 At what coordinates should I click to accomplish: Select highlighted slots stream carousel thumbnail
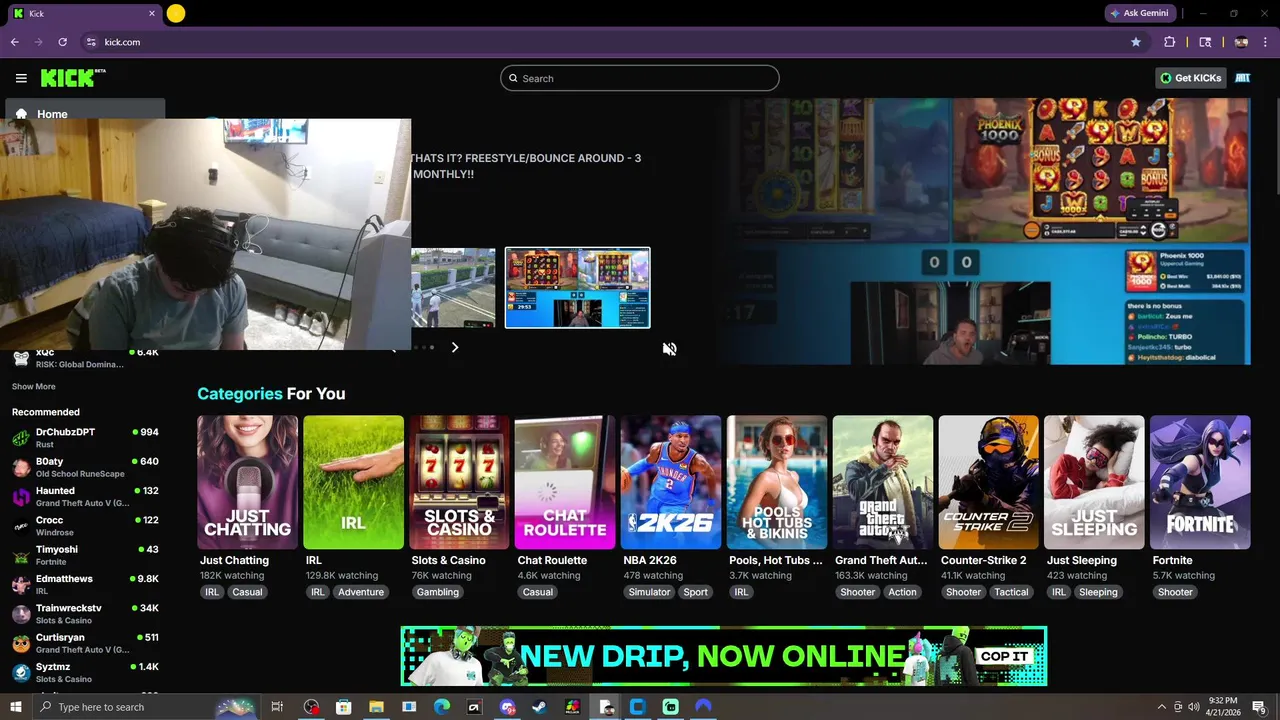[x=578, y=288]
